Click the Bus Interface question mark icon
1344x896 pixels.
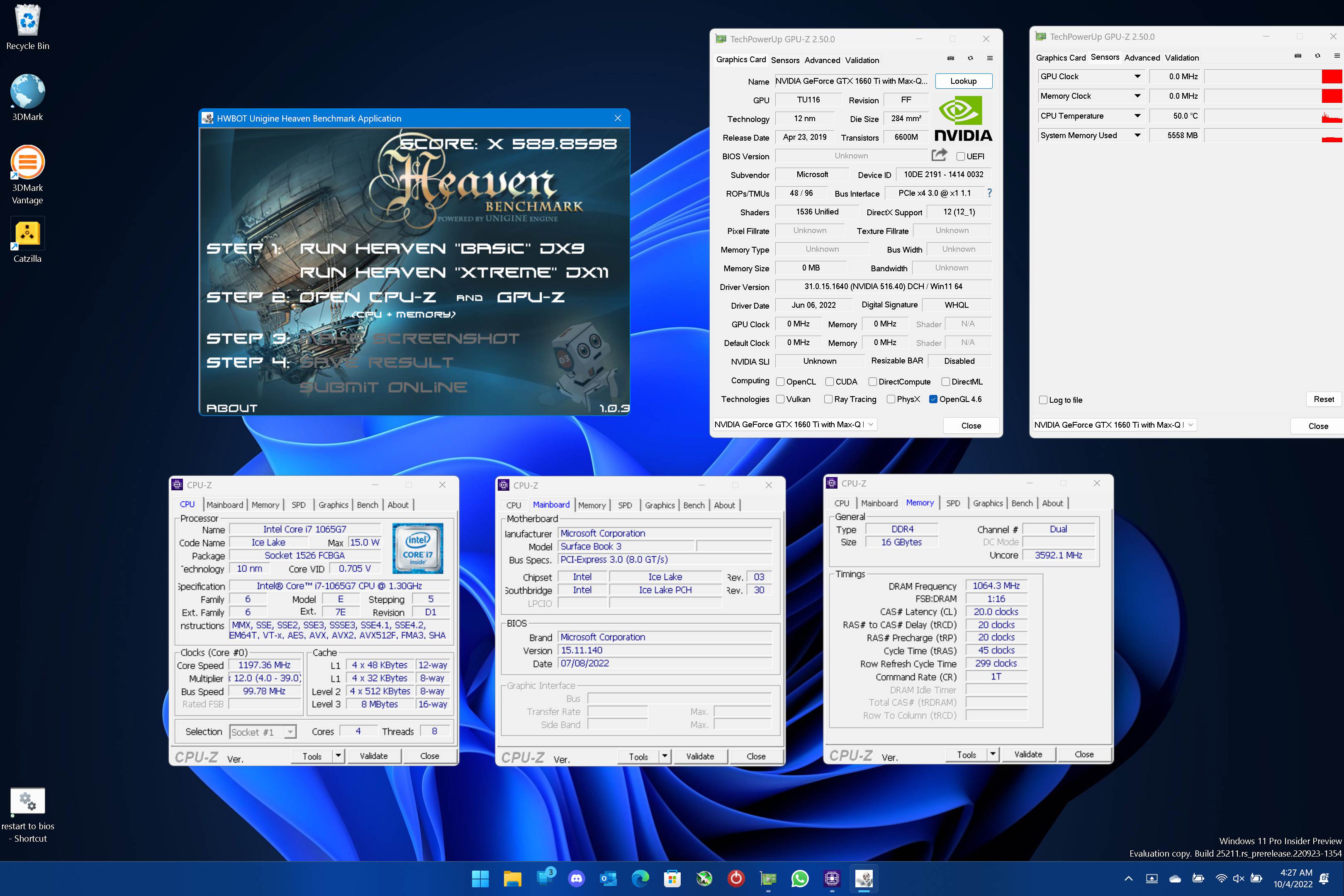click(x=989, y=193)
